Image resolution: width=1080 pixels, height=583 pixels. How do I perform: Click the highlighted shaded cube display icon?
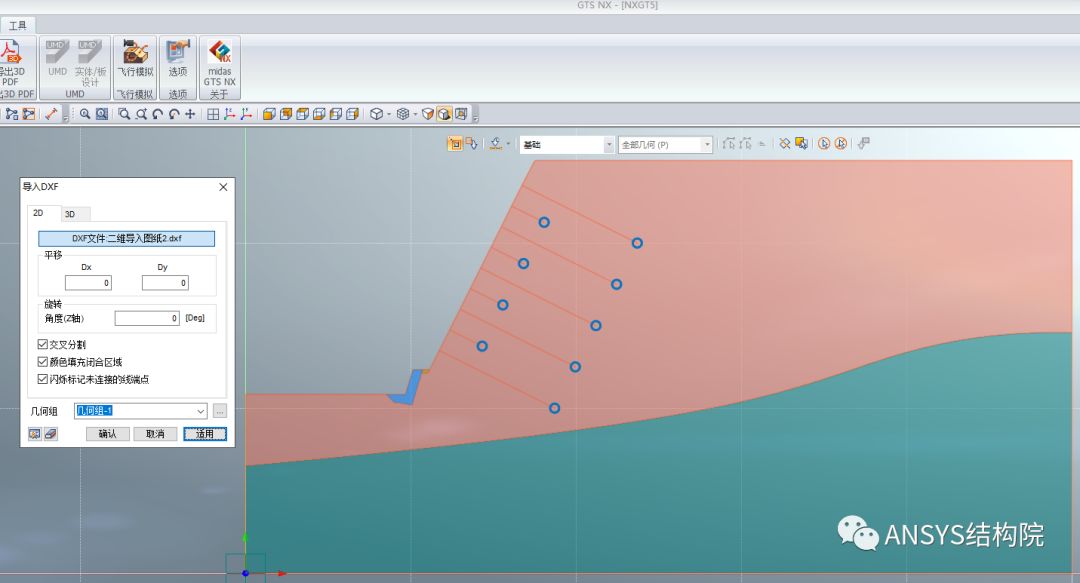[x=444, y=114]
